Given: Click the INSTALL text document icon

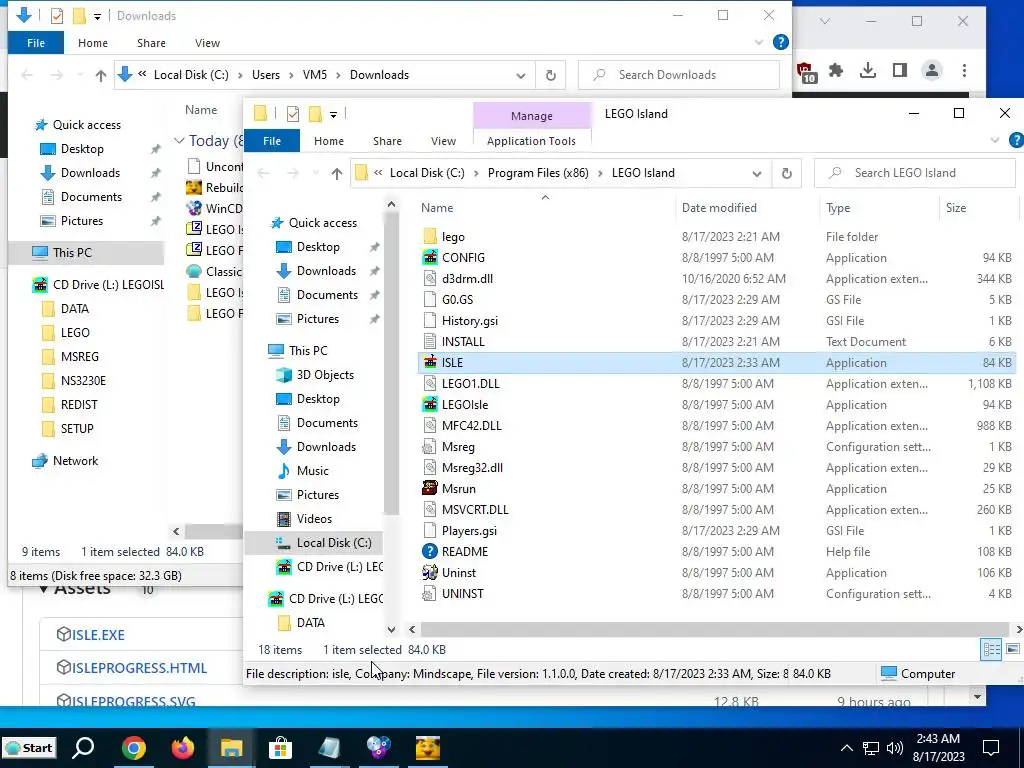Looking at the screenshot, I should (430, 342).
